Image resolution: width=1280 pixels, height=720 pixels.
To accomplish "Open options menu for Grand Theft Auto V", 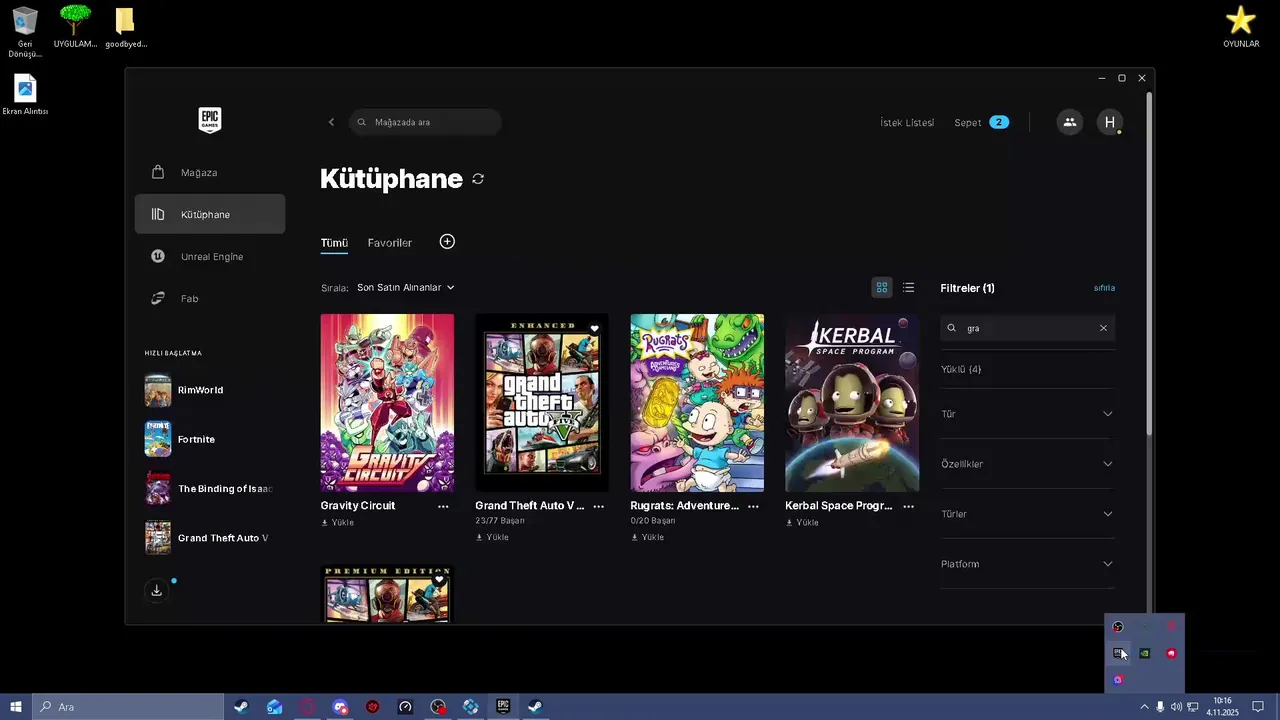I will point(598,506).
